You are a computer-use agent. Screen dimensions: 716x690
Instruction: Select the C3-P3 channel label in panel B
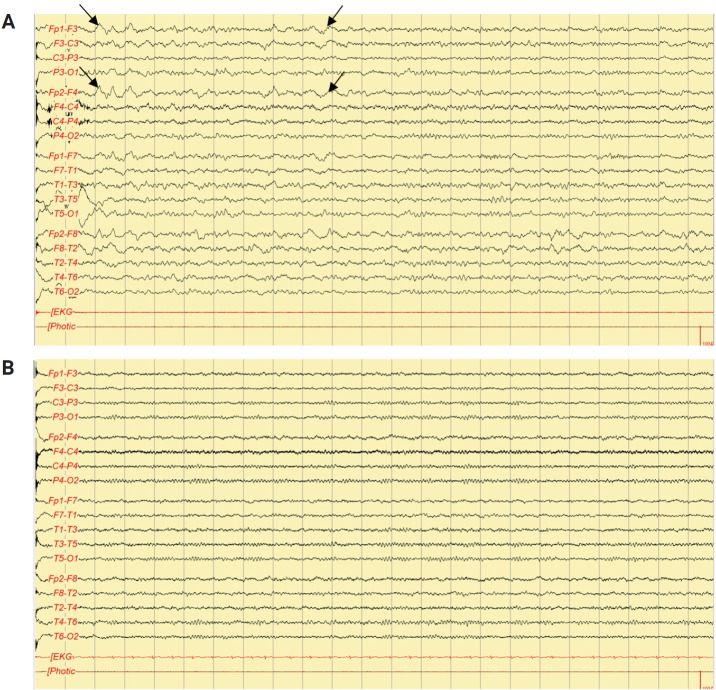click(66, 402)
